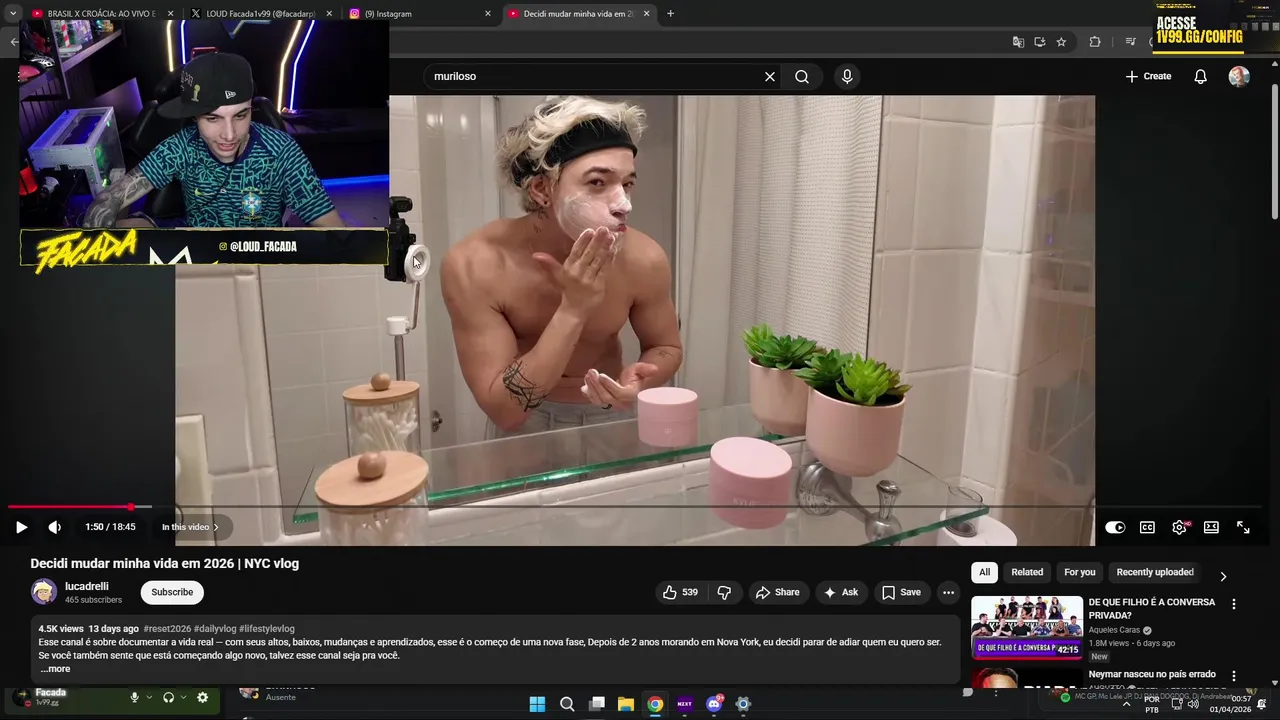Open the browser extensions puzzle icon
The width and height of the screenshot is (1280, 720).
[1095, 42]
